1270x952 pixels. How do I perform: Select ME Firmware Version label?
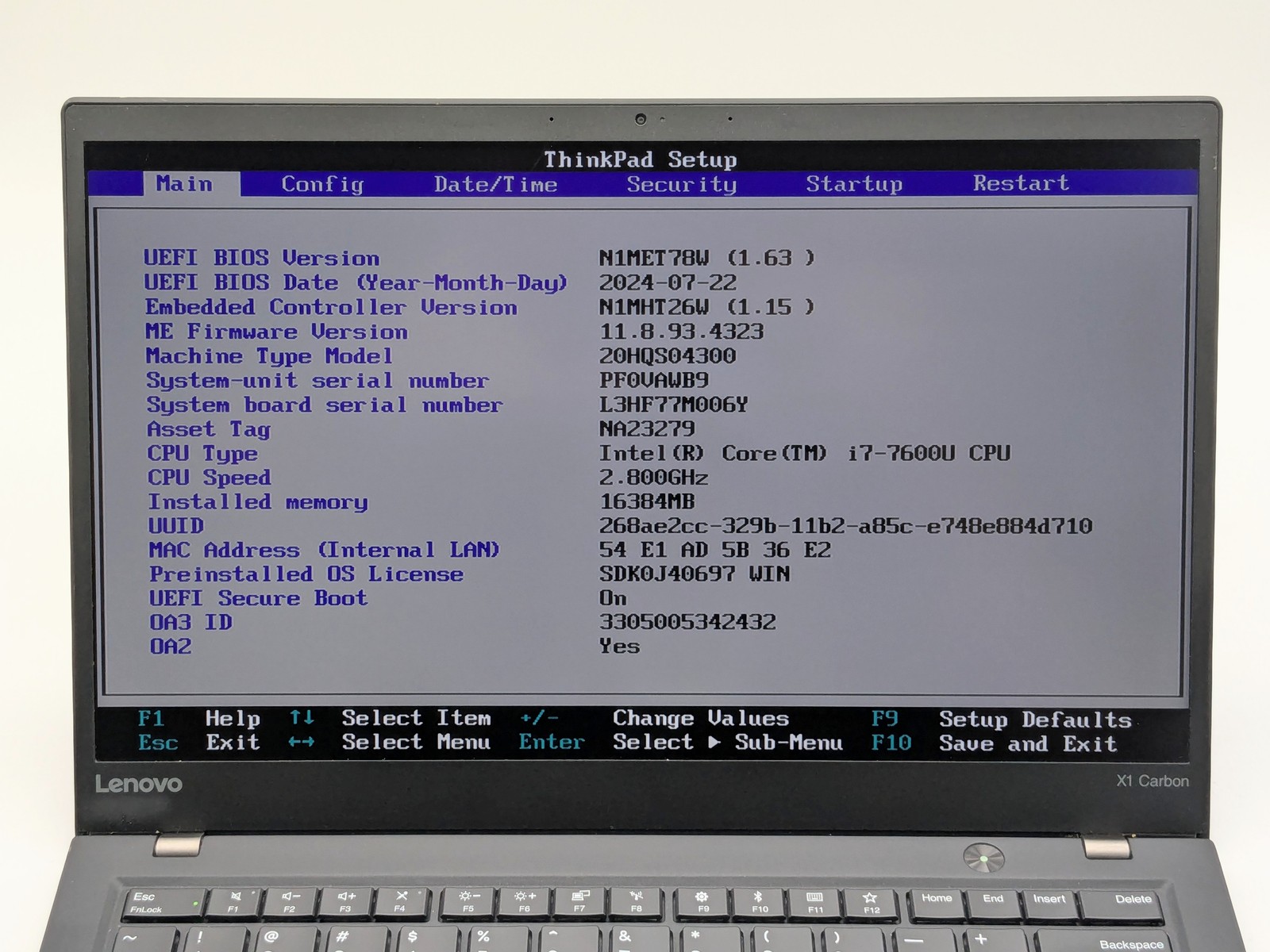(276, 332)
